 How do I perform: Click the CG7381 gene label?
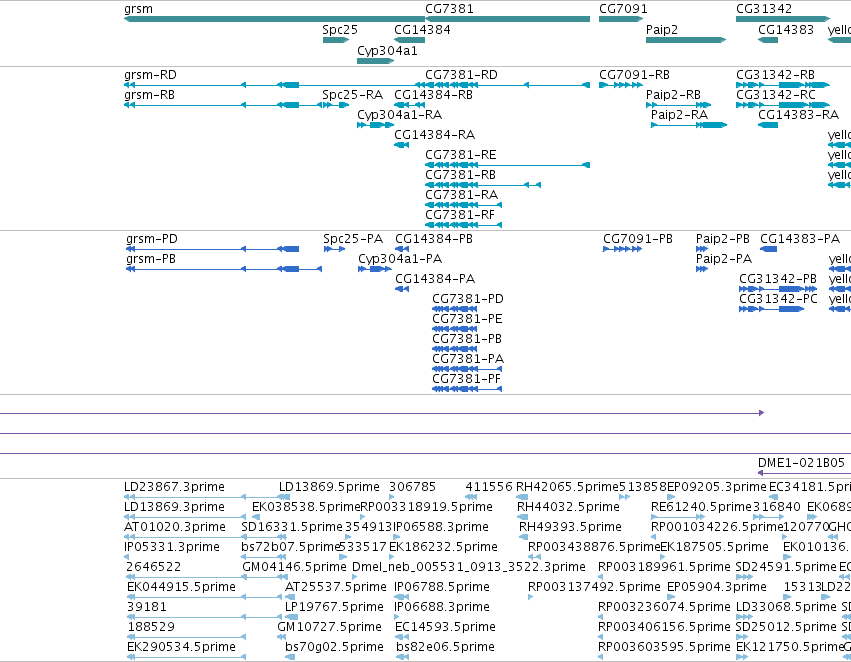pos(449,9)
